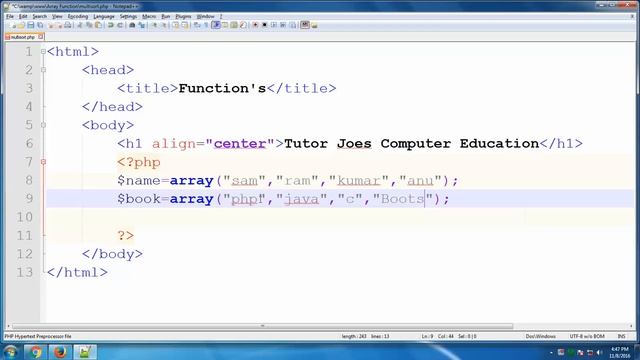Click the UTF-8 w/o BOM encoding status entry
The image size is (640, 360).
(587, 336)
